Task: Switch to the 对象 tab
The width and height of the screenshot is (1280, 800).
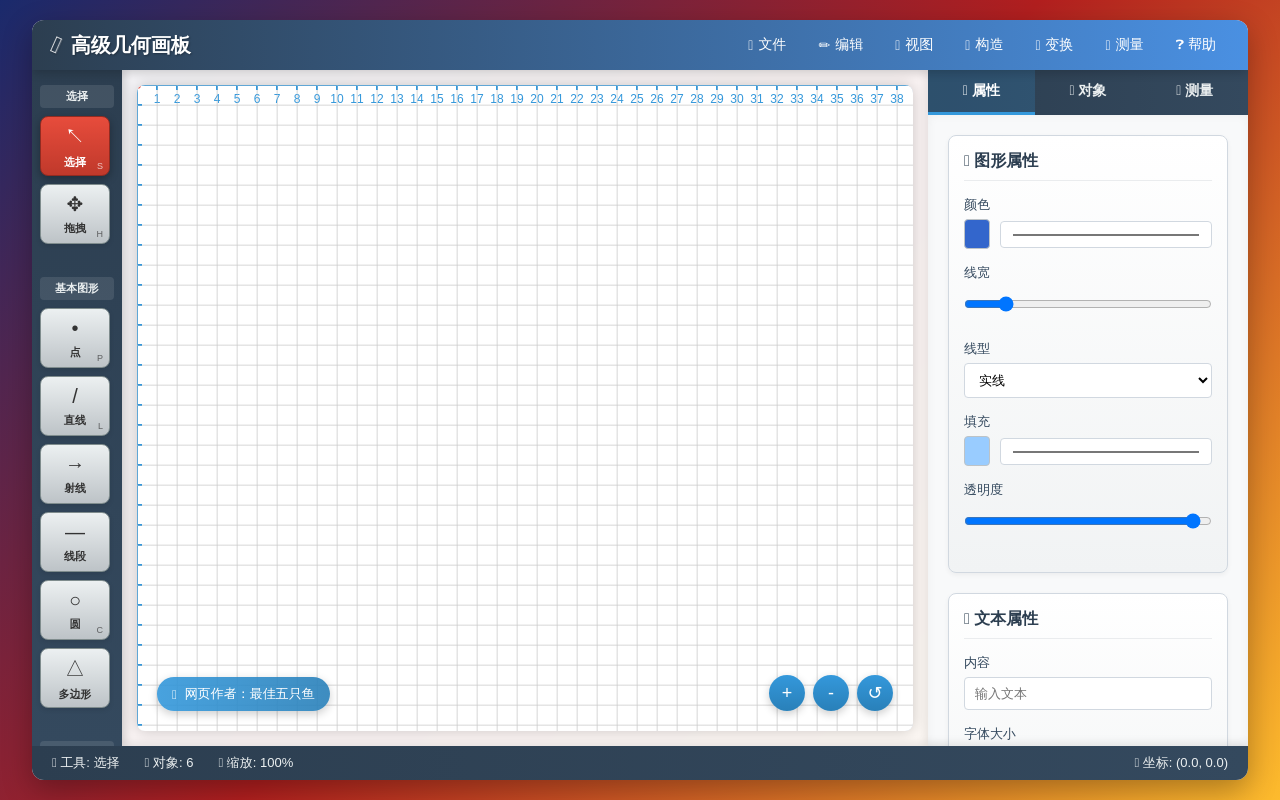Action: (1088, 91)
